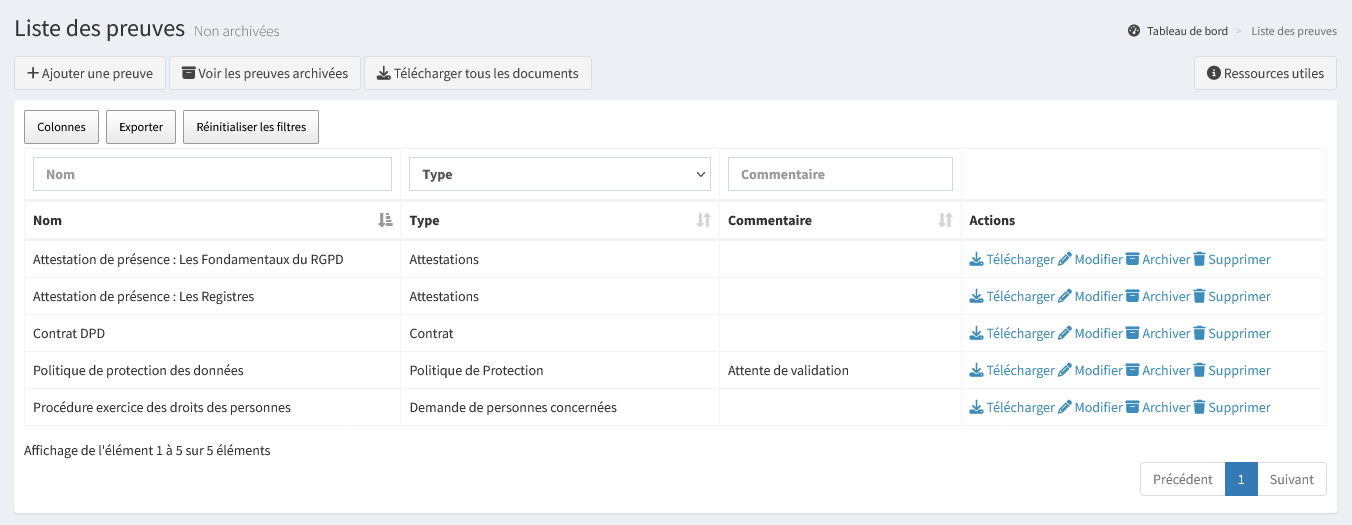Sort table by Type column icon
This screenshot has height=525, width=1352.
click(703, 220)
